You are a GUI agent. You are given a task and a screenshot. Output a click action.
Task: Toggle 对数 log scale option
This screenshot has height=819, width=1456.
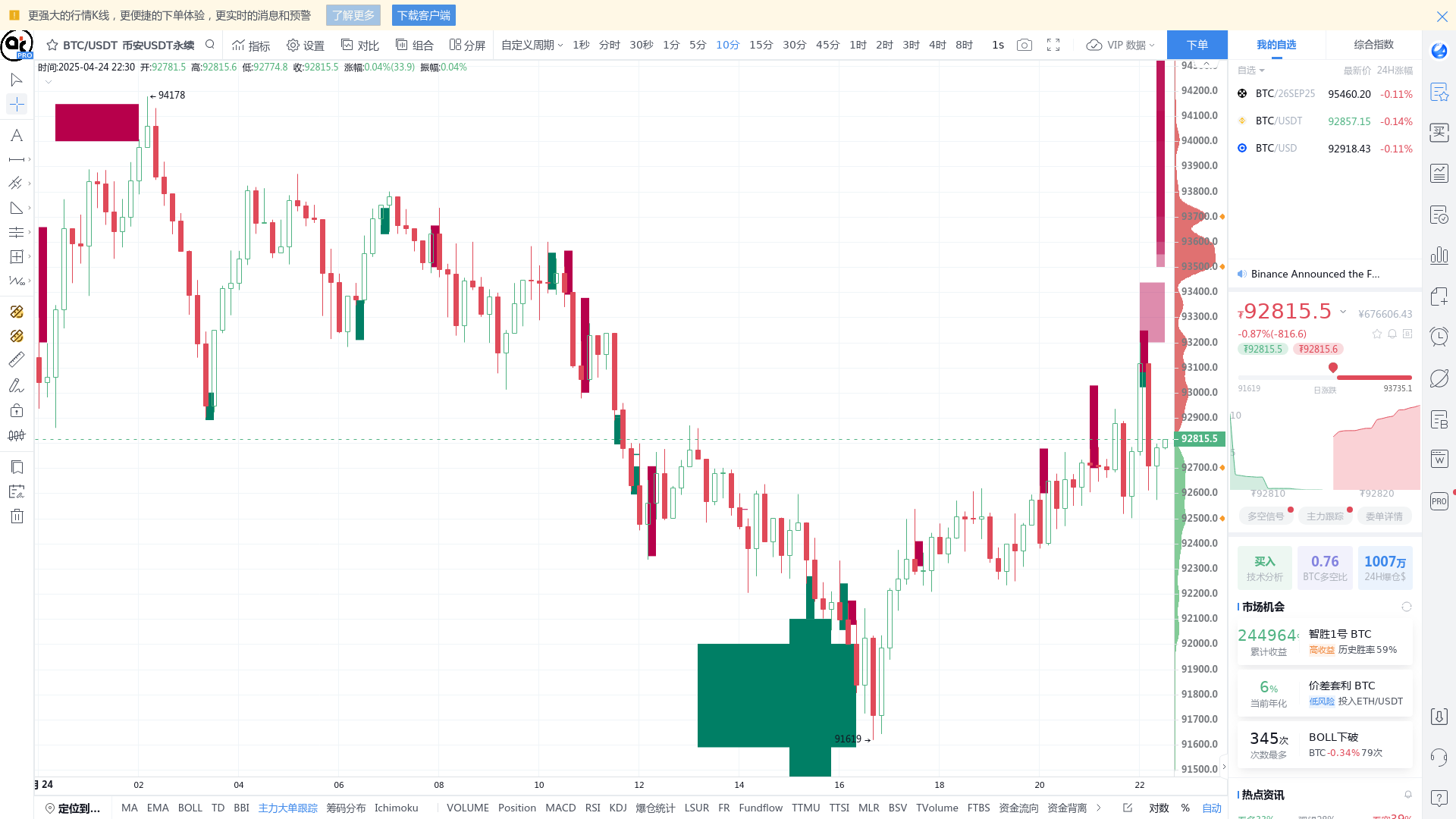point(1159,808)
